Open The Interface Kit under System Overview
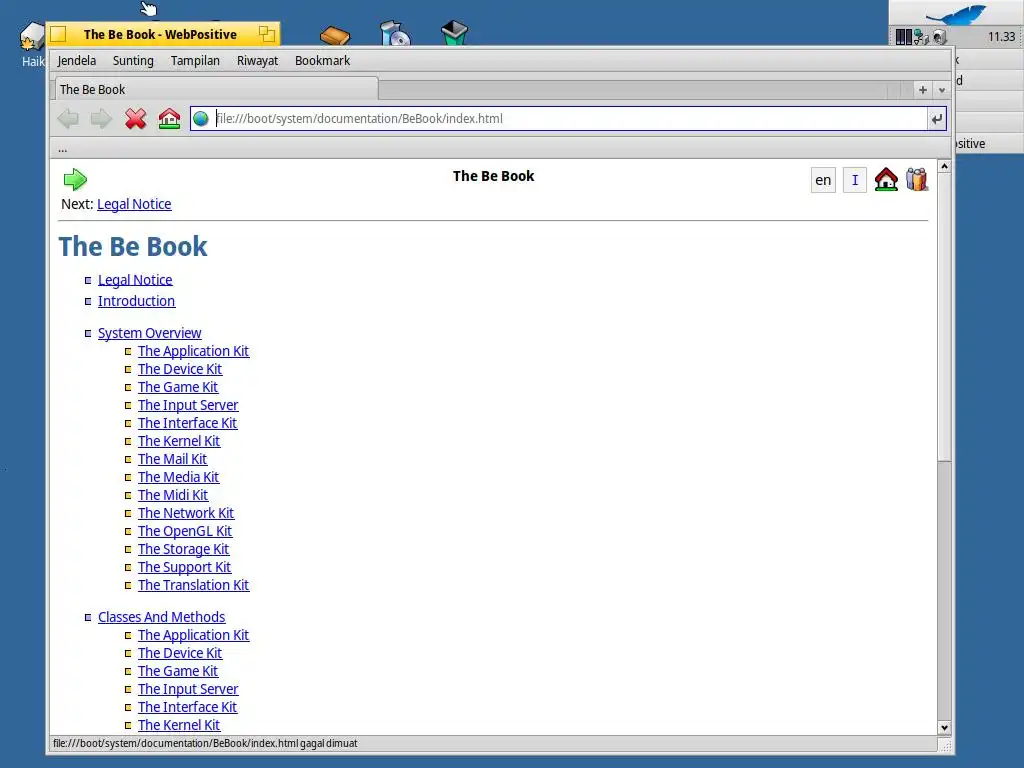The height and width of the screenshot is (768, 1024). [187, 423]
